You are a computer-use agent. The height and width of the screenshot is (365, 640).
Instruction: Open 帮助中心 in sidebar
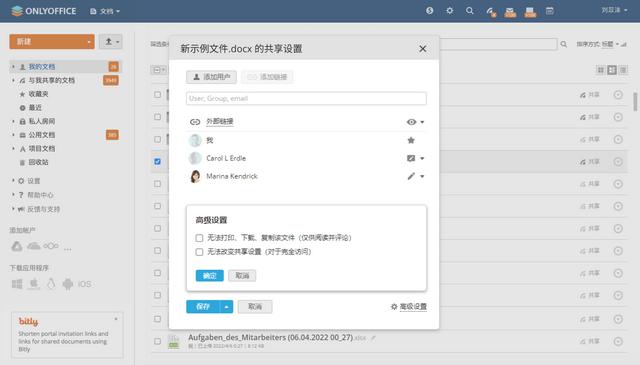[x=40, y=195]
